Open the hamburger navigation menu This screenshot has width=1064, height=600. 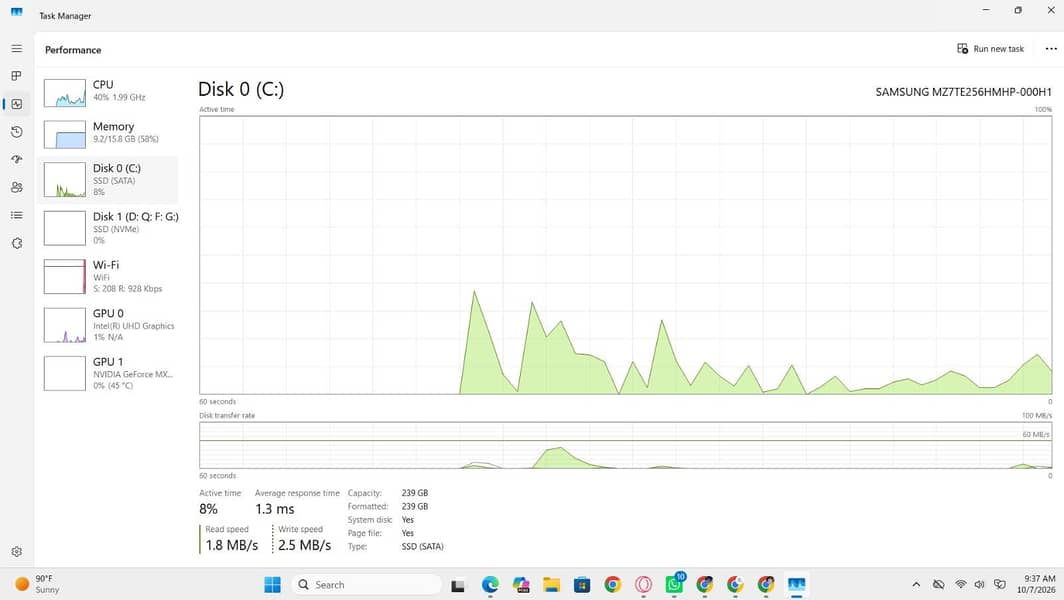tap(17, 49)
